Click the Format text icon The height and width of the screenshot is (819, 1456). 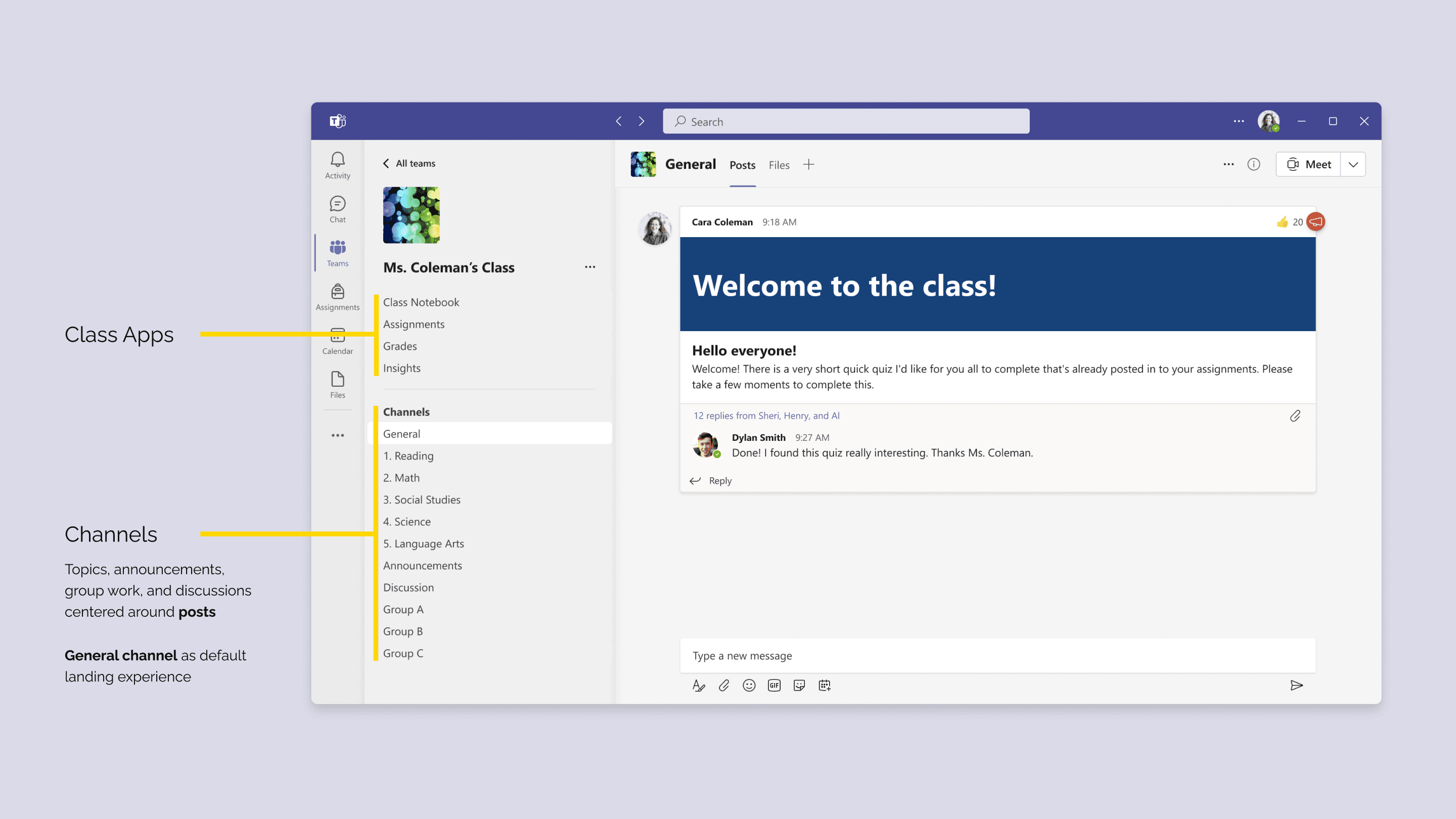tap(699, 686)
